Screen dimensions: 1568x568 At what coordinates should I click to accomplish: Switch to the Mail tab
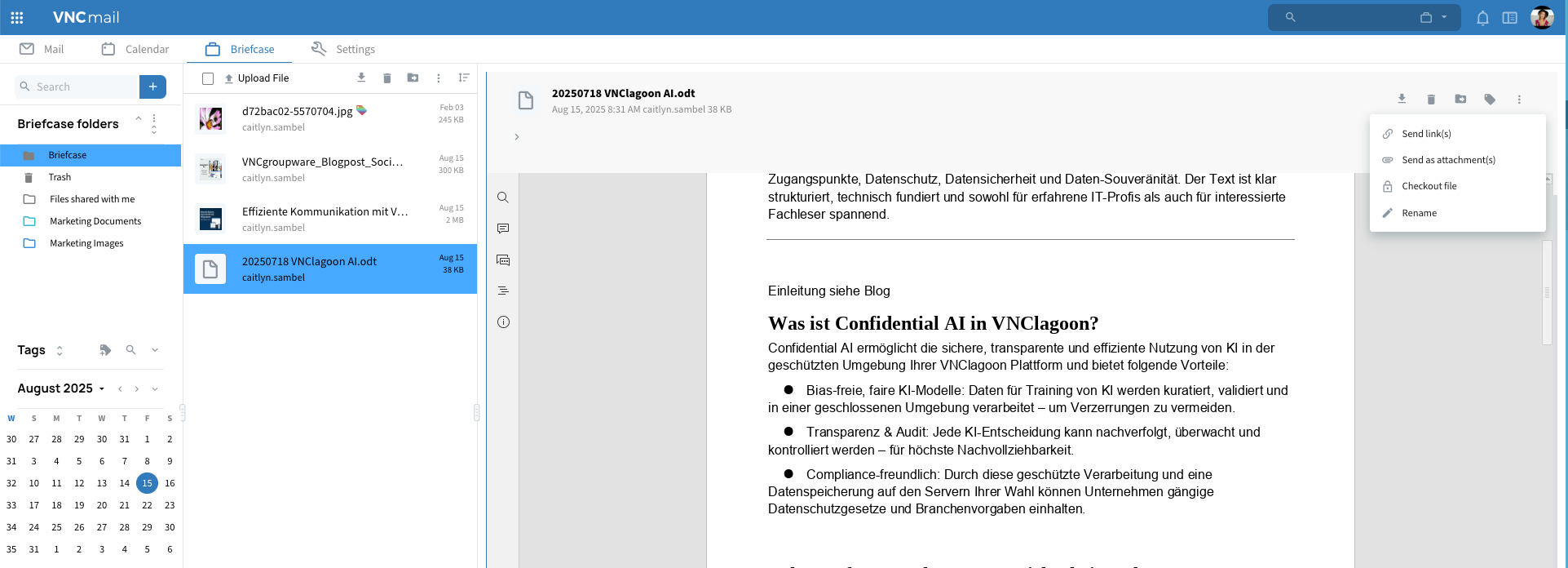(x=42, y=49)
